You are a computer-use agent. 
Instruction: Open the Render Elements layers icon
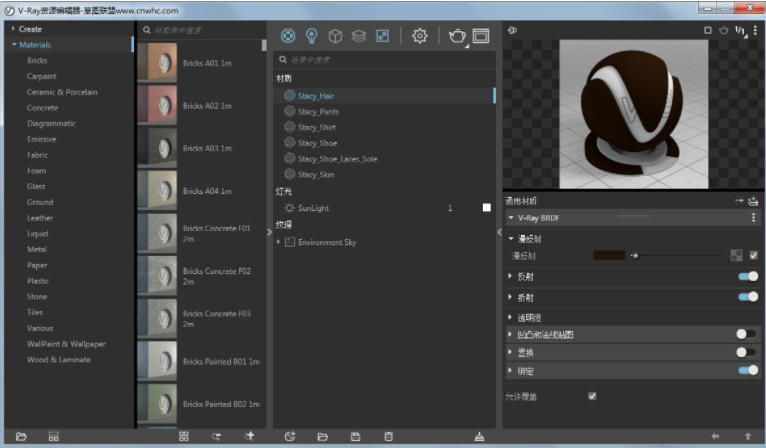click(358, 36)
